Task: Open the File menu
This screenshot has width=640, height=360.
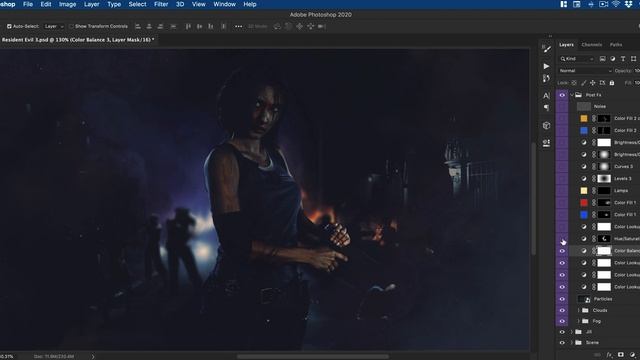Action: (28, 4)
